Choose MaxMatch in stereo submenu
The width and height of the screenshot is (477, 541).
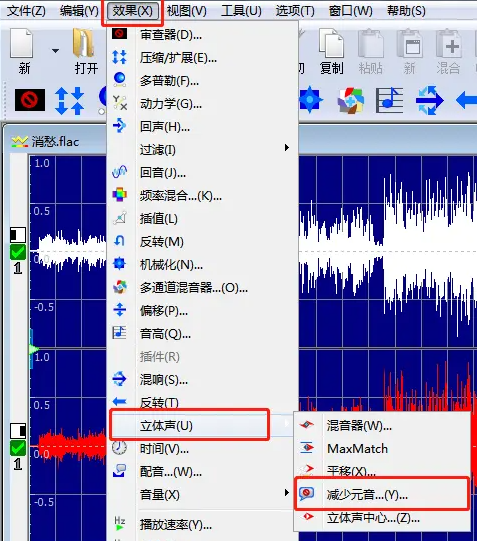pos(382,448)
